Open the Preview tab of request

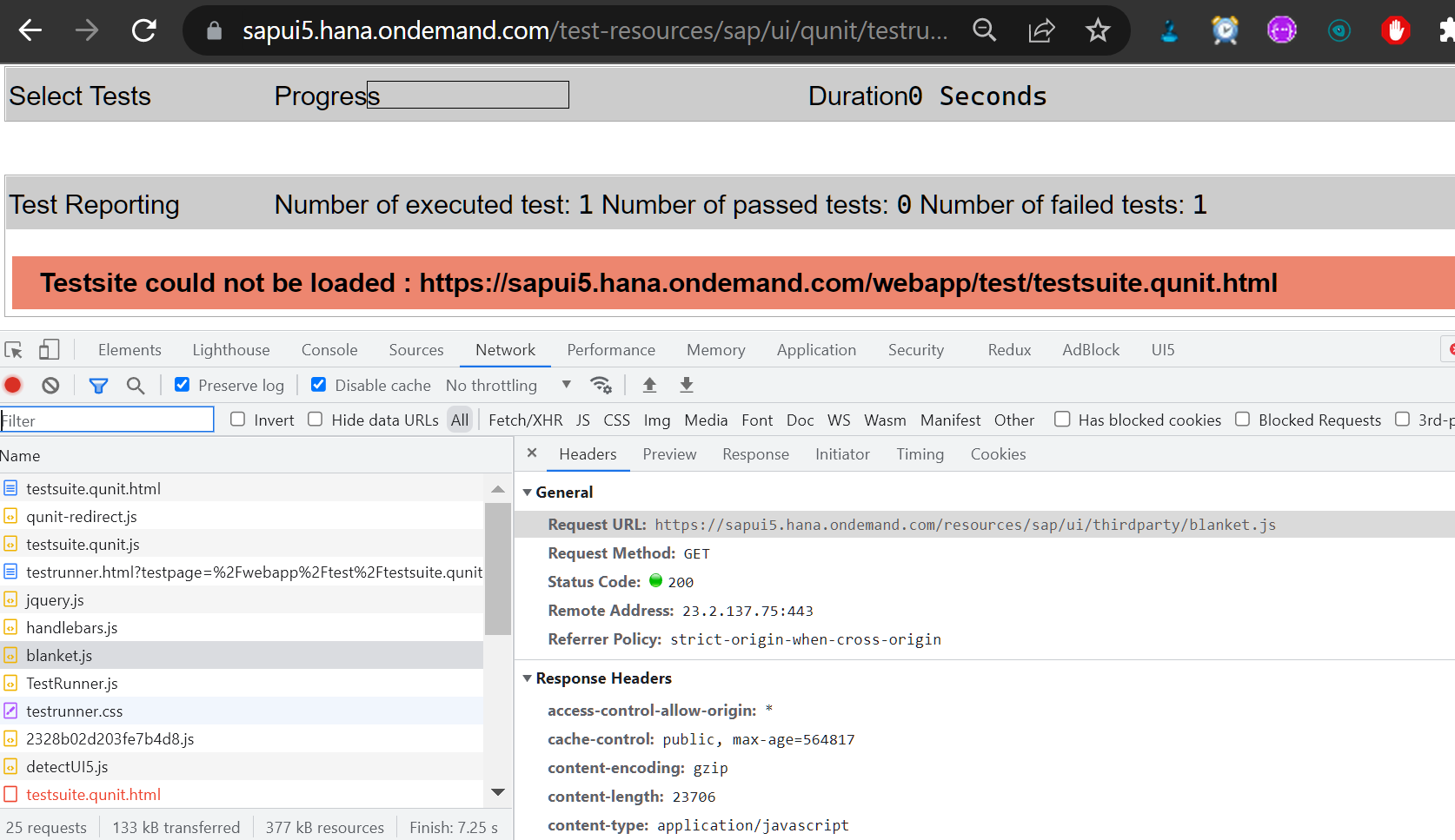[669, 454]
